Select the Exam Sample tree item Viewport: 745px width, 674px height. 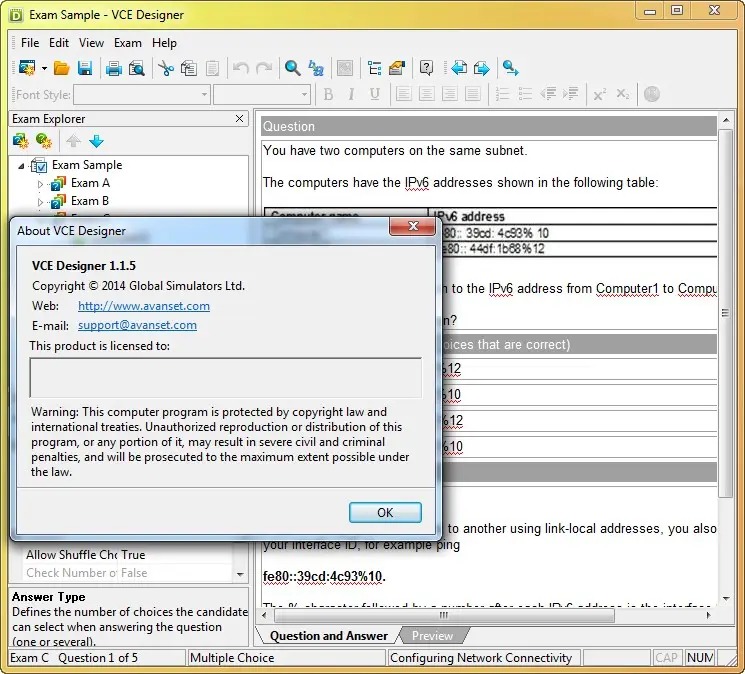point(87,165)
